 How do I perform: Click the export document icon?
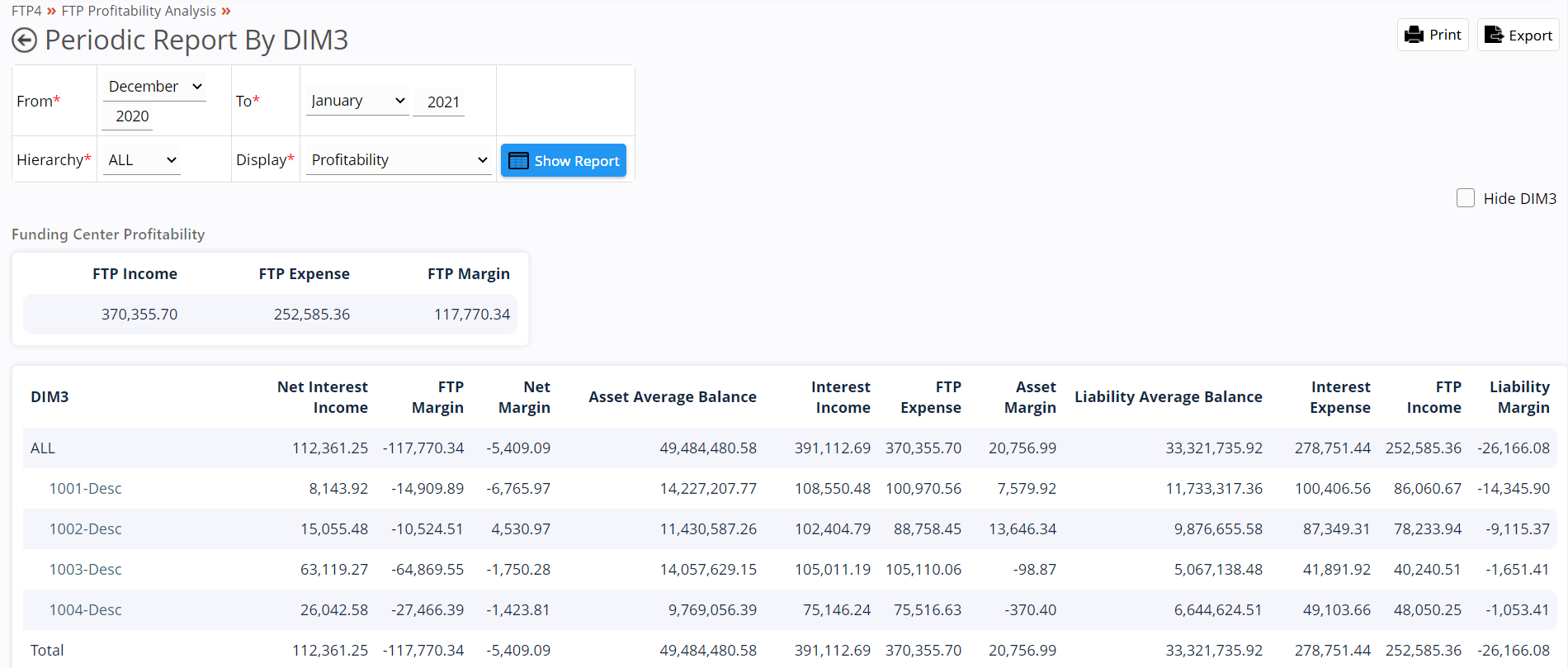tap(1494, 35)
